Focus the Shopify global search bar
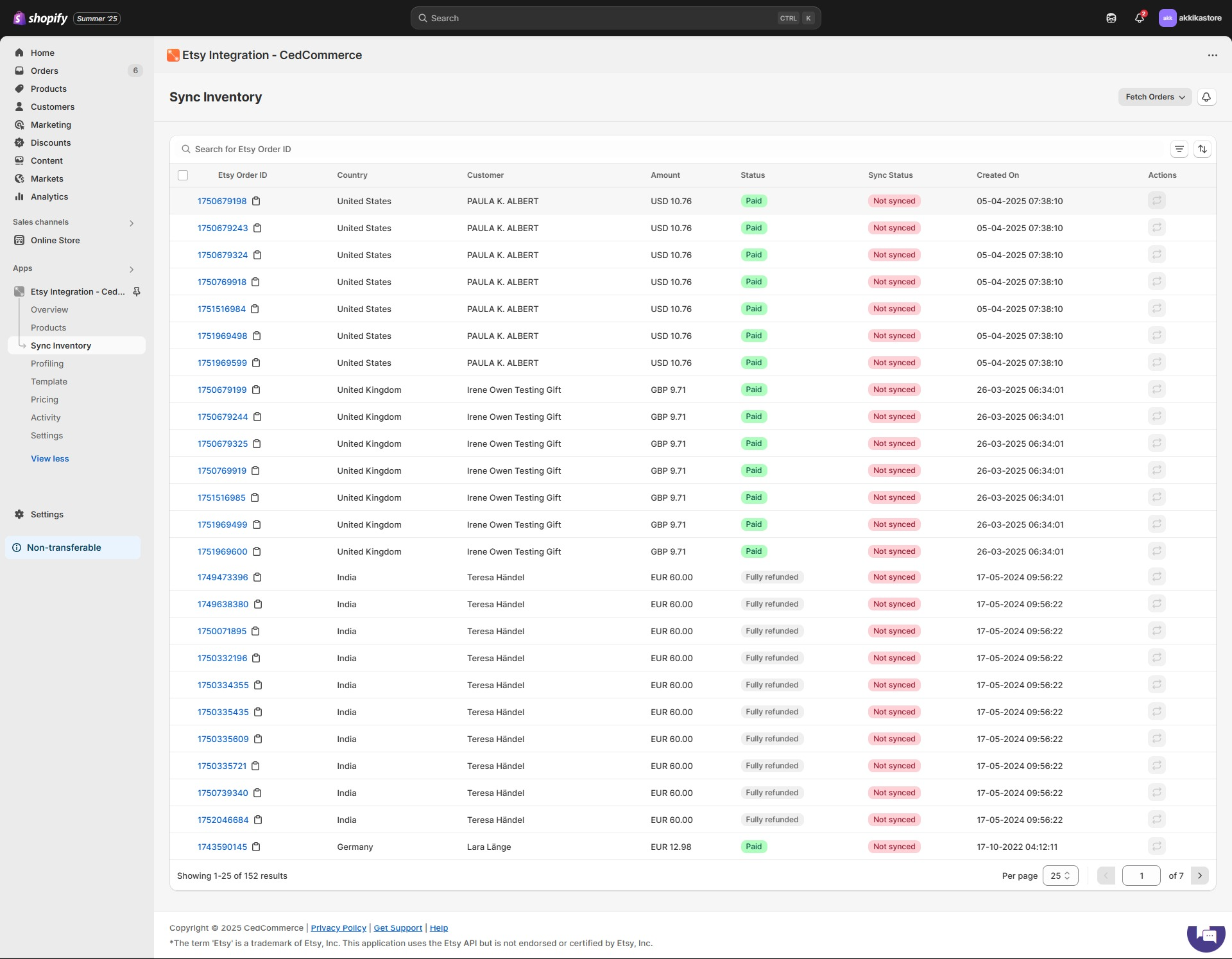The height and width of the screenshot is (959, 1232). (615, 18)
